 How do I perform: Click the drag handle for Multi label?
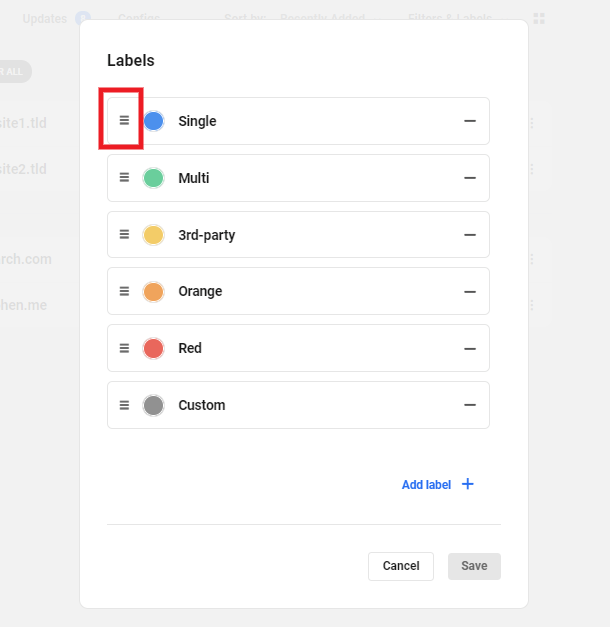(x=124, y=178)
